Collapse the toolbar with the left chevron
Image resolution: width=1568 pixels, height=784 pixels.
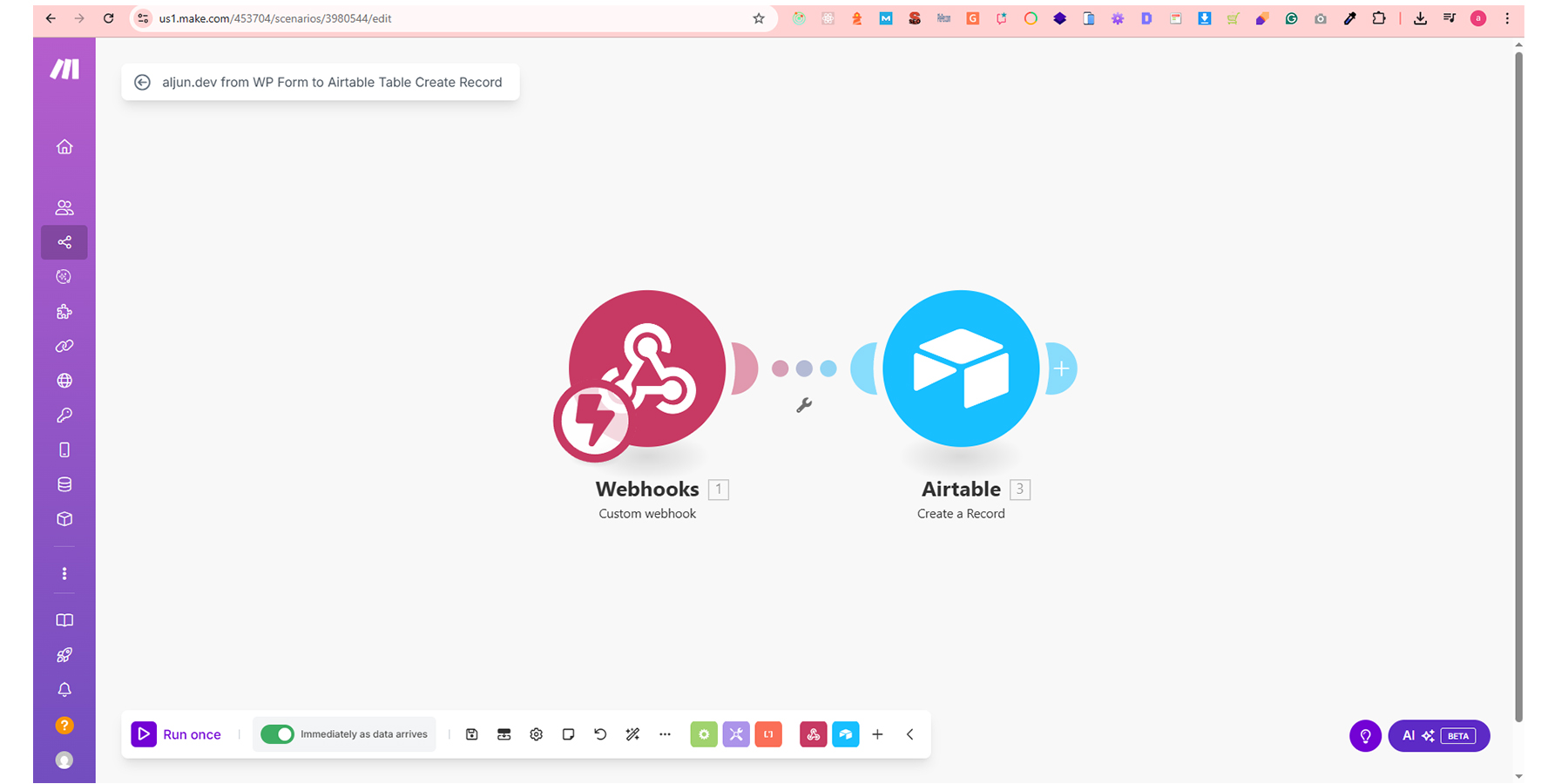[x=909, y=734]
